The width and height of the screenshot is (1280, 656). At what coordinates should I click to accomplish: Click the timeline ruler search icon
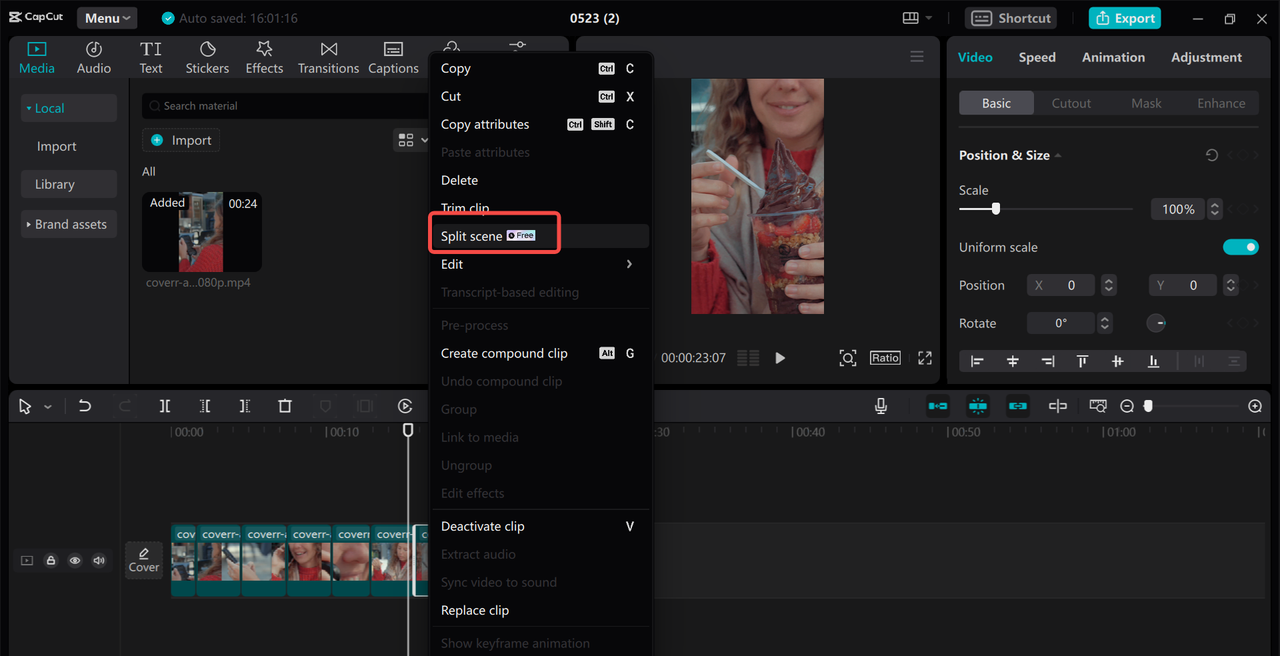click(1098, 406)
